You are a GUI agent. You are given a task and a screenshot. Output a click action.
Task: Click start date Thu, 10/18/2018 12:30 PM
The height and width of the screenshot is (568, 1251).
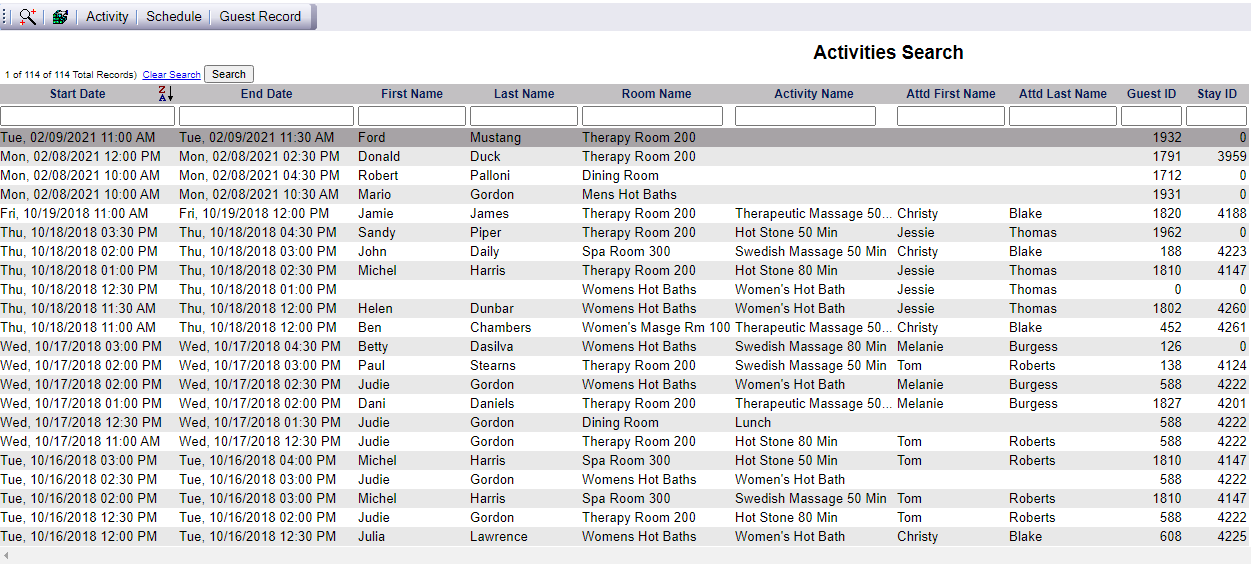click(x=79, y=289)
